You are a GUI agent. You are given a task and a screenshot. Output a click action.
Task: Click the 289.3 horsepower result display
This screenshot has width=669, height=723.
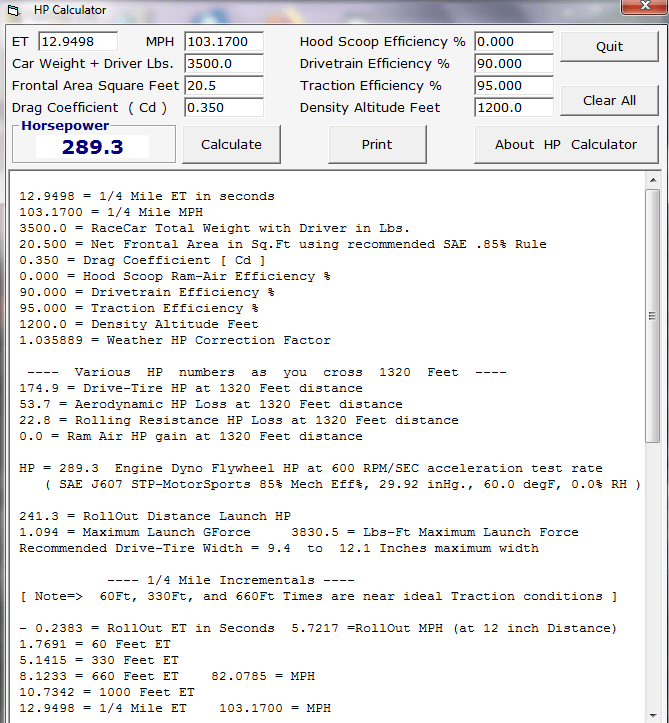pos(93,147)
